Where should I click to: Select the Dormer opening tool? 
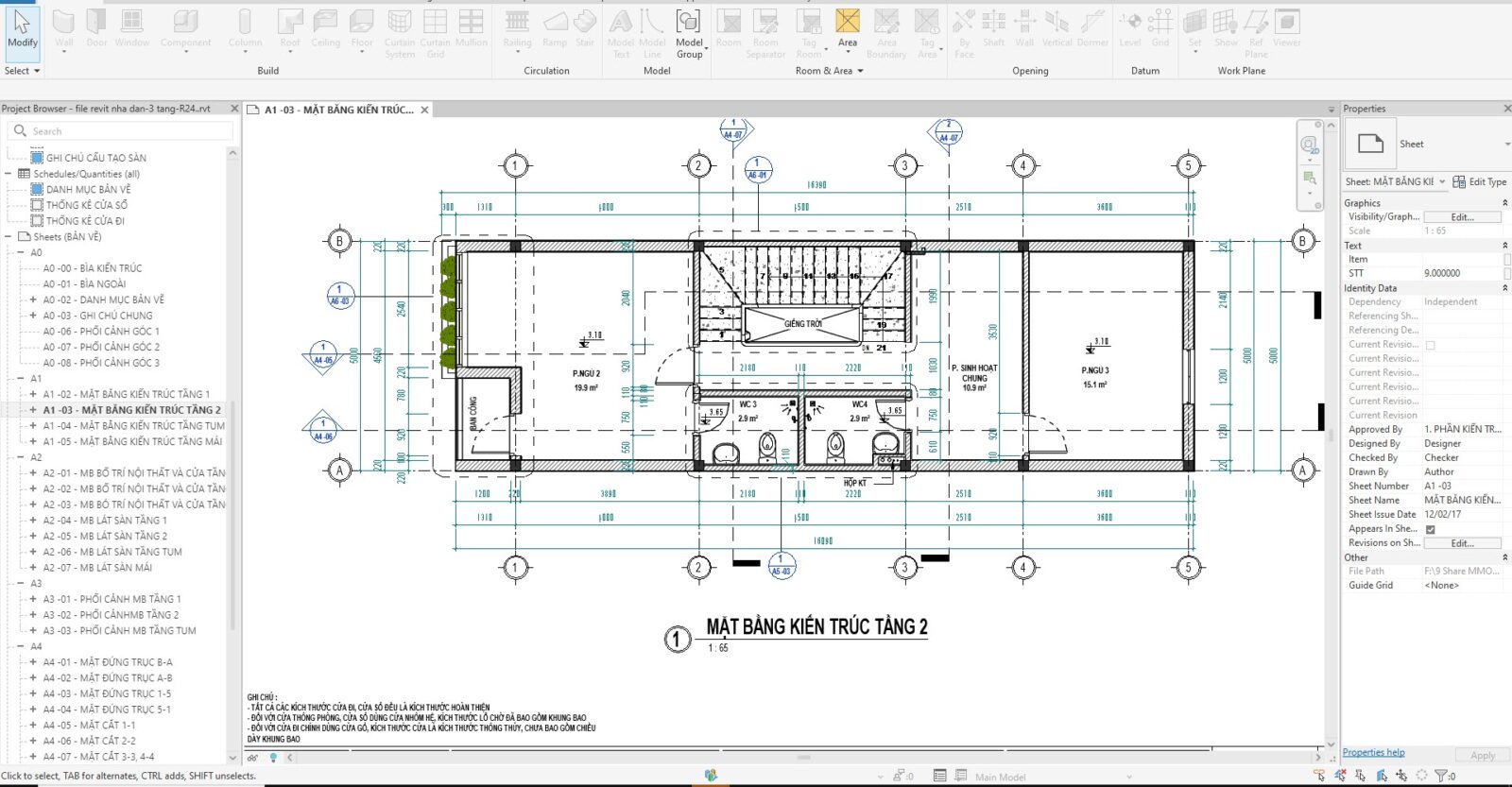pos(1092,29)
